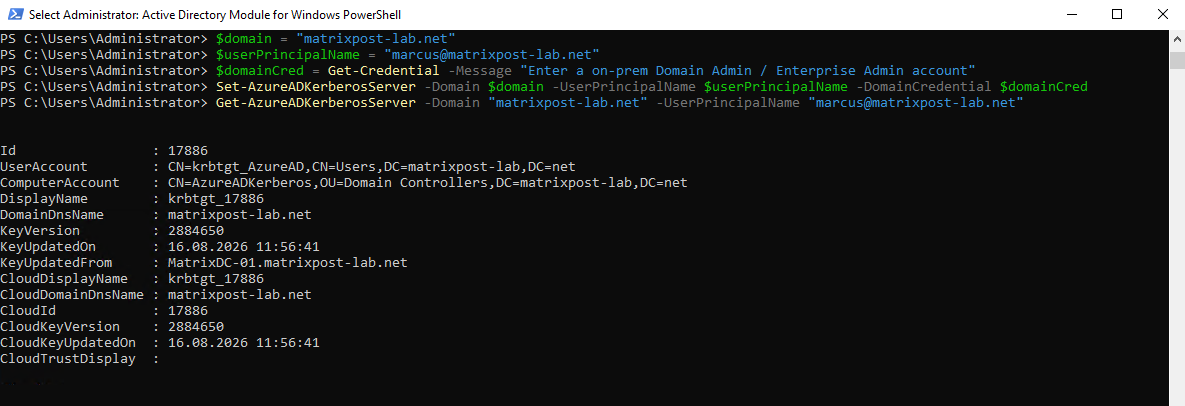Click the DomainDnsName label
Screen dimensions: 1185x406
pos(52,215)
